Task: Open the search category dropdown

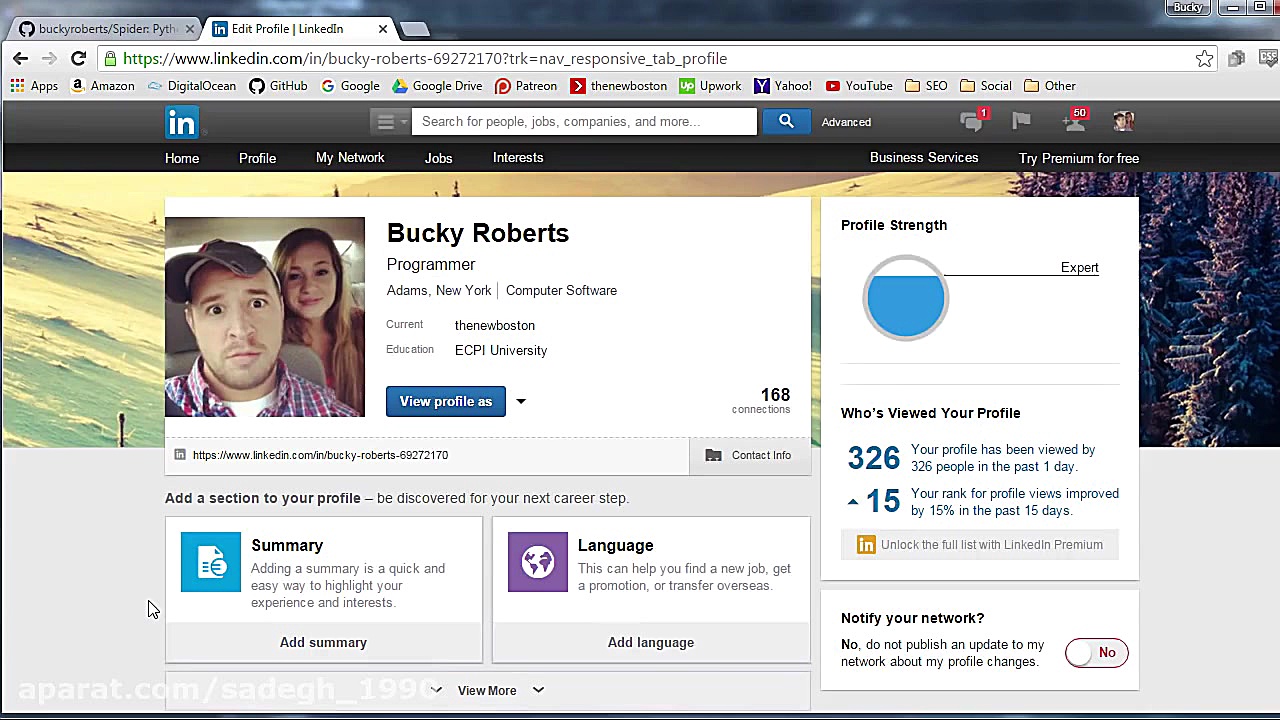Action: pyautogui.click(x=390, y=122)
